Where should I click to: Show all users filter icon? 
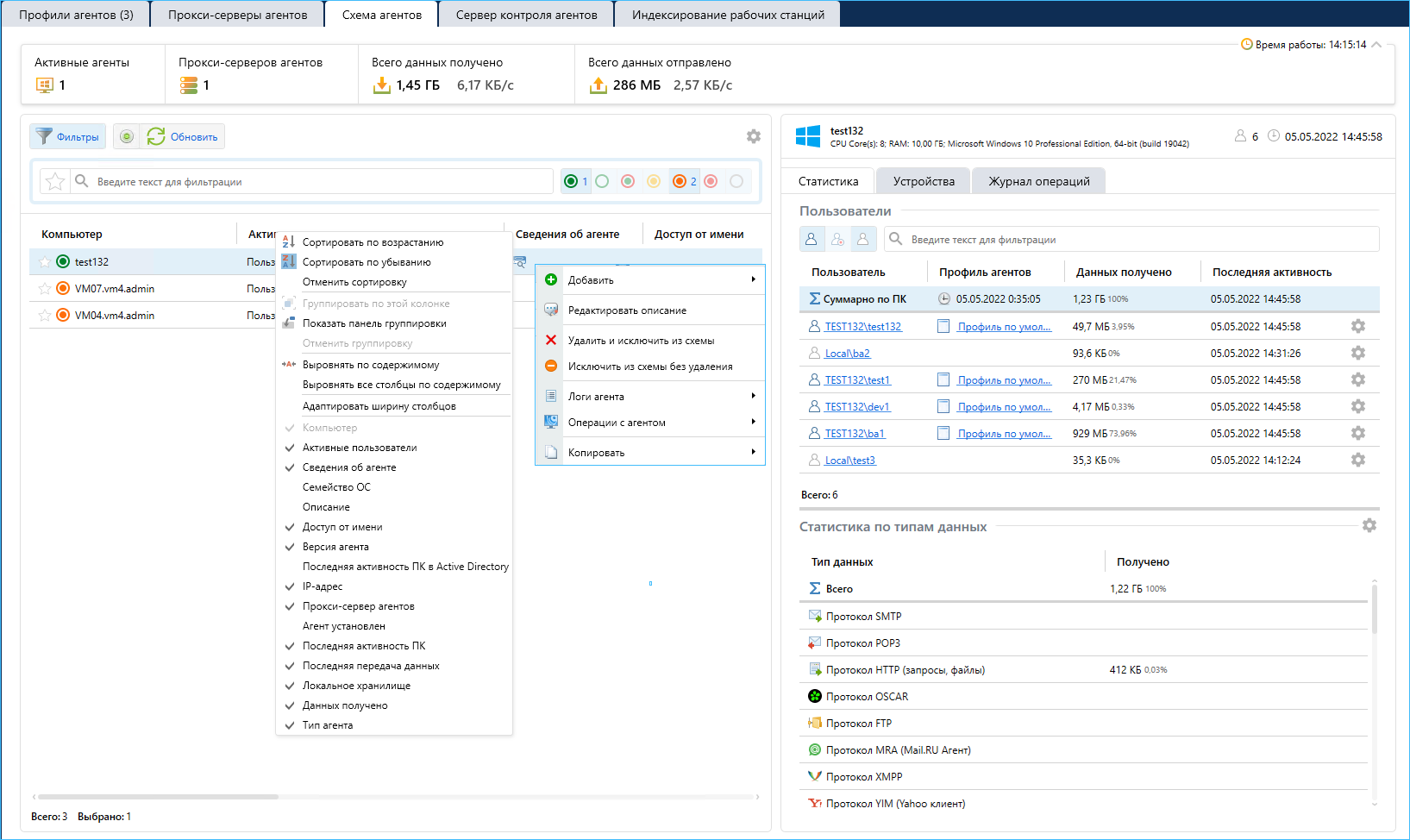pyautogui.click(x=812, y=239)
